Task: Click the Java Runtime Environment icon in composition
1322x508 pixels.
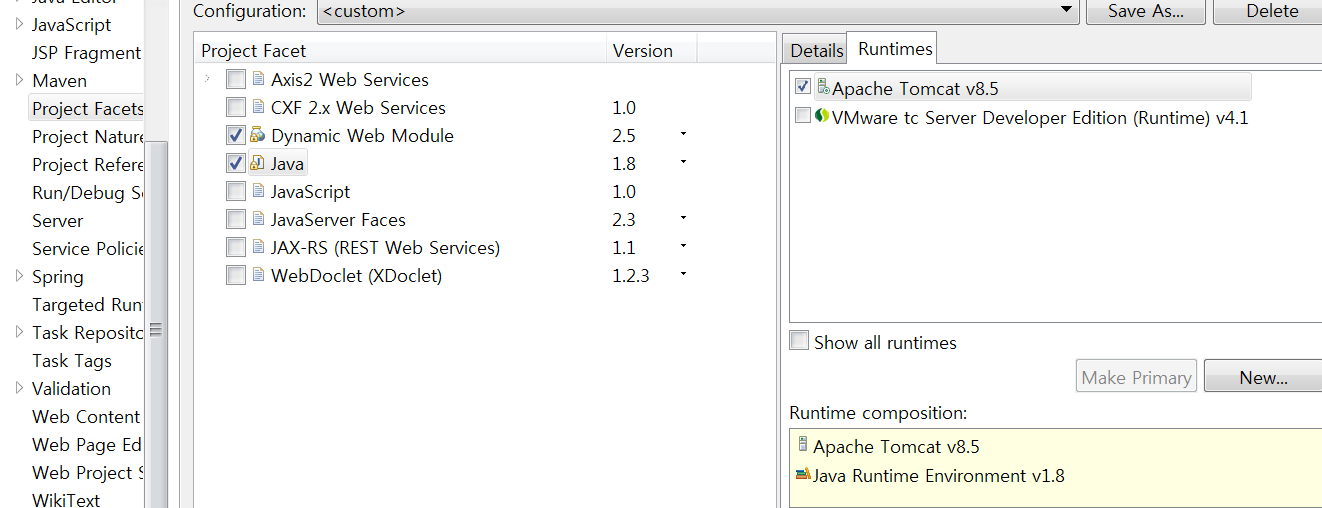Action: 803,475
